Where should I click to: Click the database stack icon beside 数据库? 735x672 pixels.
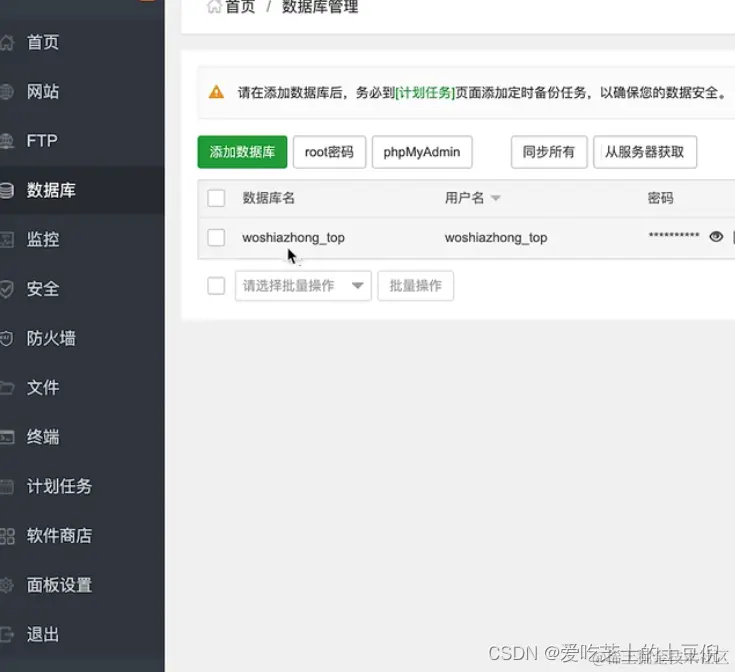click(6, 190)
